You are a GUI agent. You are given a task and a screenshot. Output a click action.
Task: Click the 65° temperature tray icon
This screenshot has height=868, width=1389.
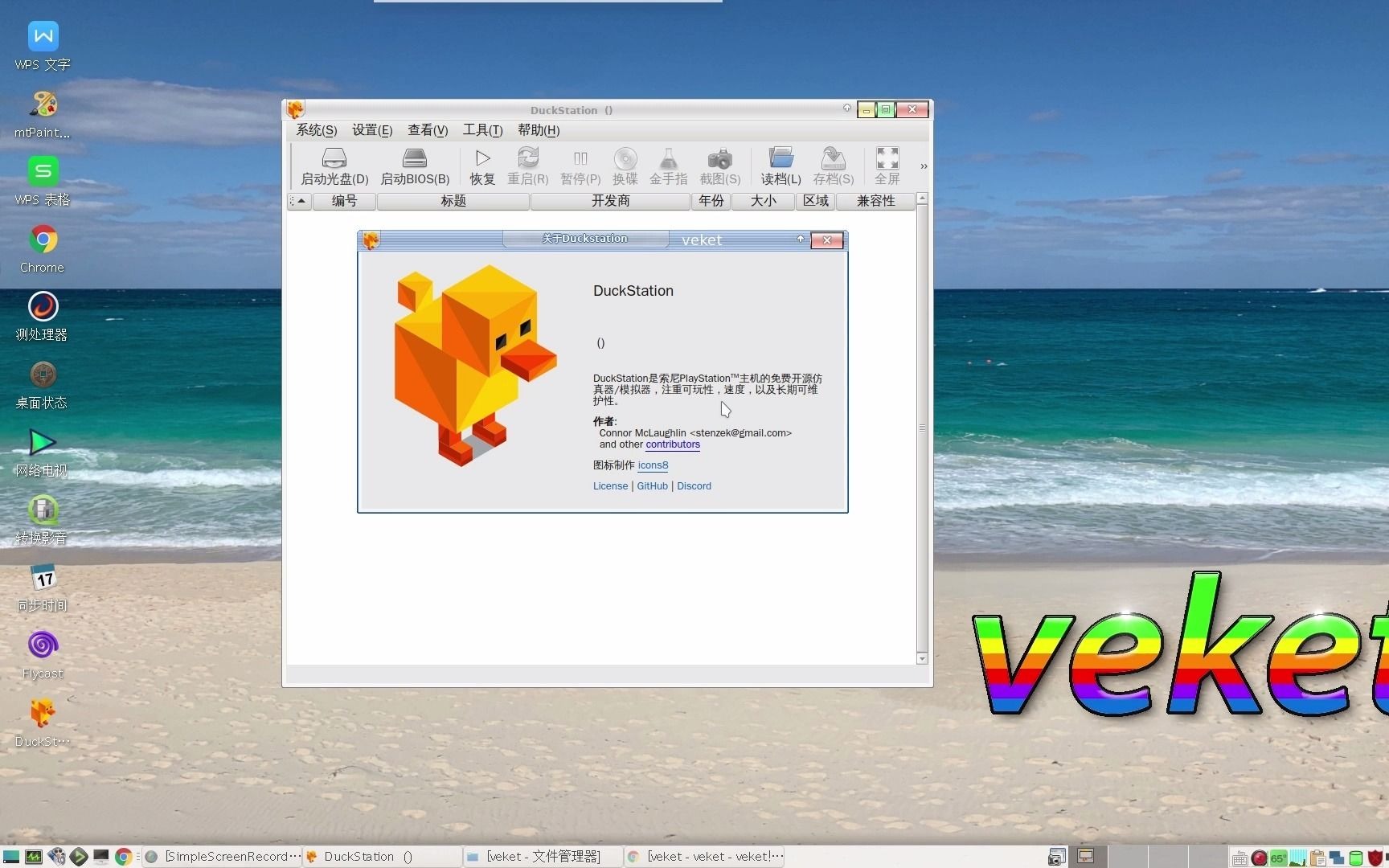click(1277, 858)
